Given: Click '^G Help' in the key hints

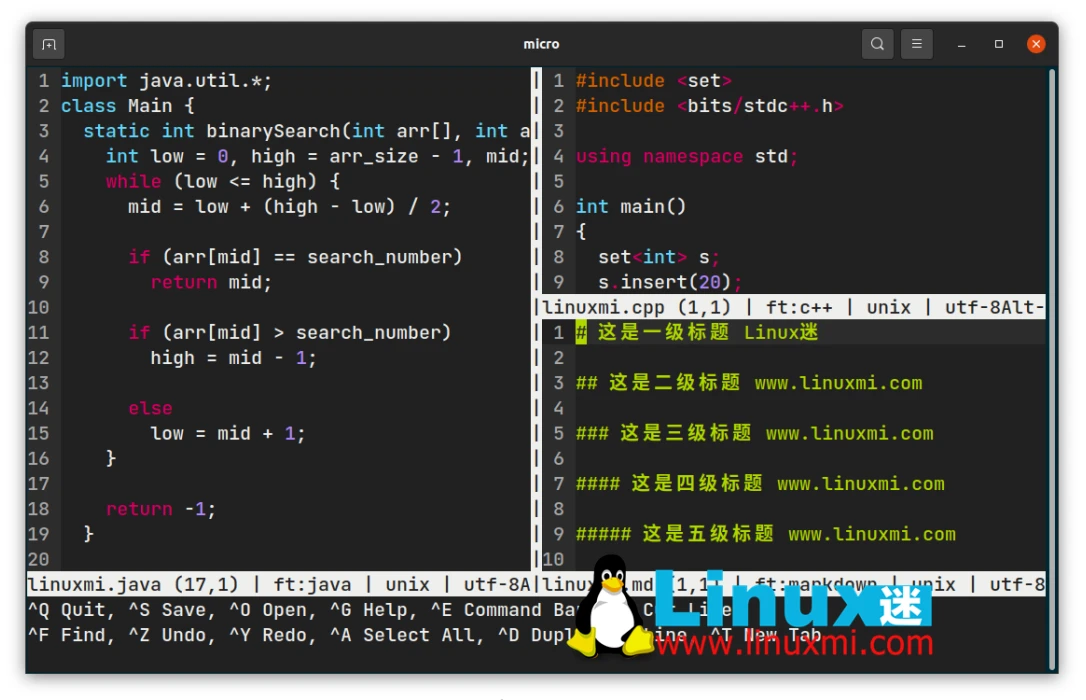Looking at the screenshot, I should click(x=368, y=610).
